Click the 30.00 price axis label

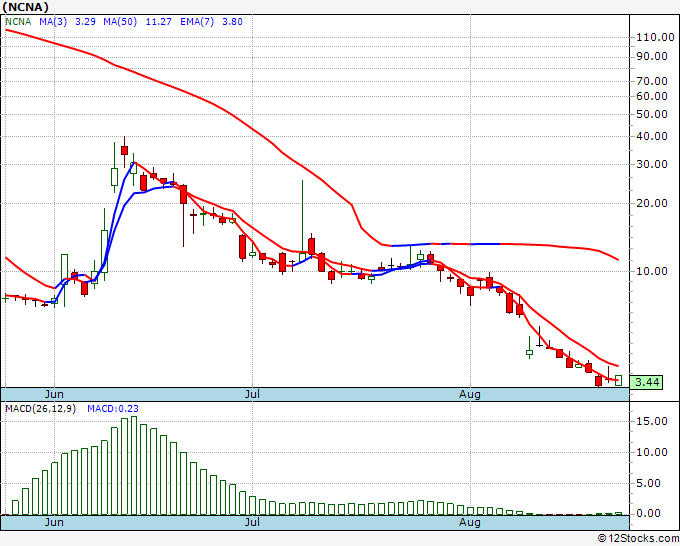[x=652, y=164]
